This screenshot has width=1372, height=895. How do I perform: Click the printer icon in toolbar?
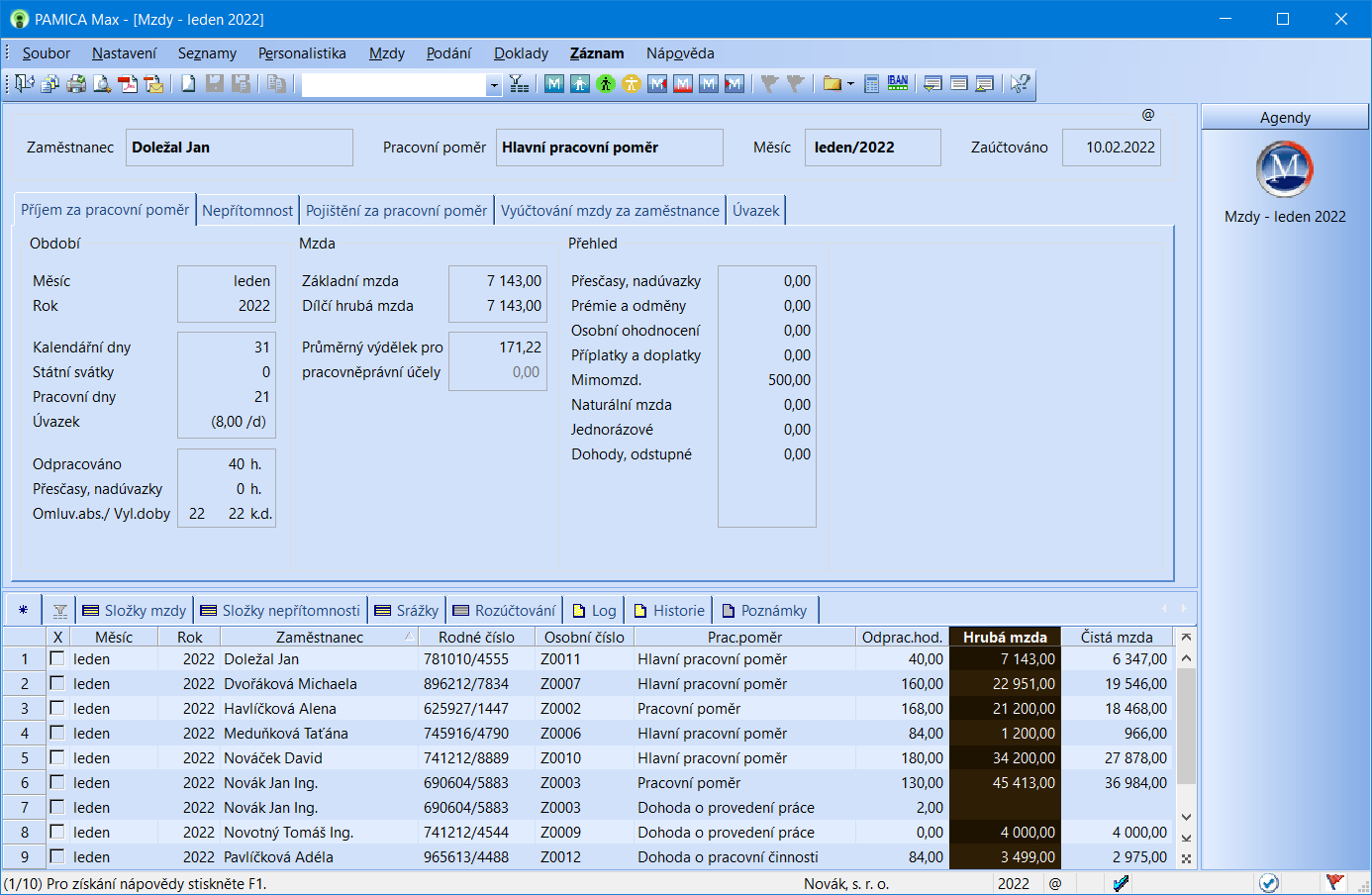(x=76, y=84)
